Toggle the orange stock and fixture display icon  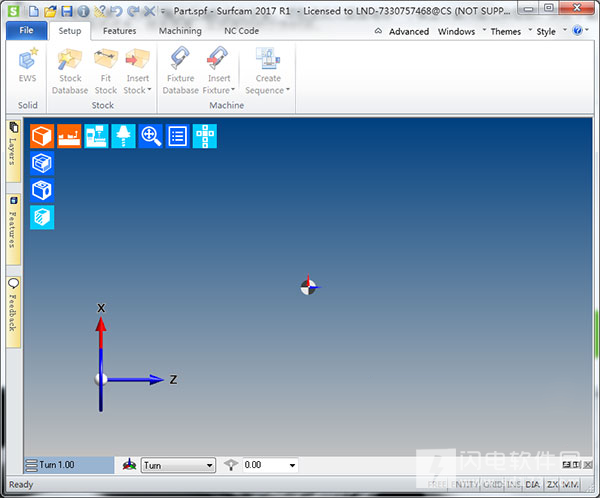click(69, 136)
